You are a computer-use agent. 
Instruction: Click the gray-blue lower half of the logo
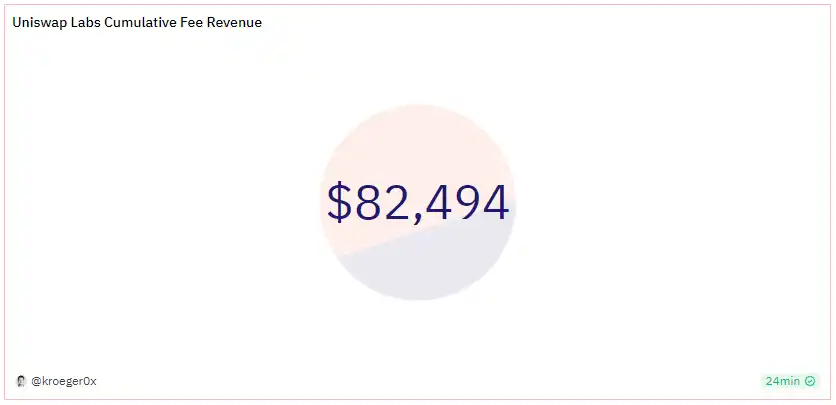pos(440,270)
